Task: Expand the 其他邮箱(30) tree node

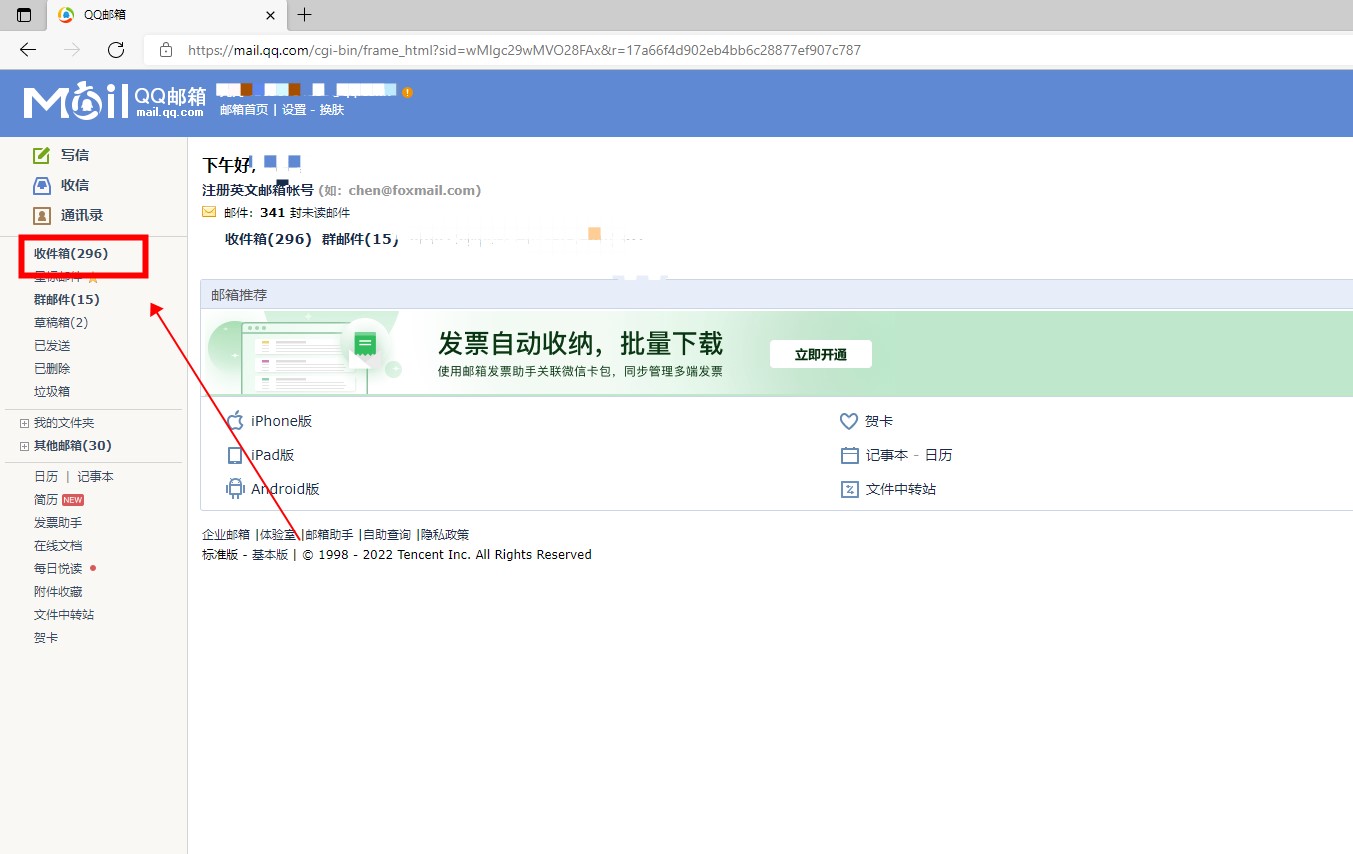Action: (24, 446)
